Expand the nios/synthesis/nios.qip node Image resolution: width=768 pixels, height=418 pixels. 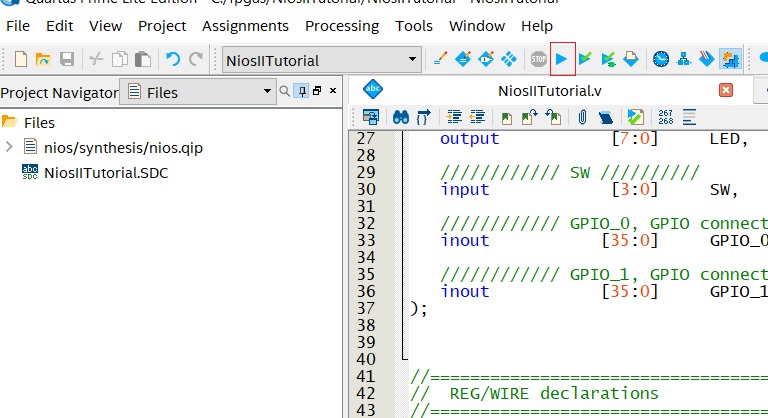[9, 147]
